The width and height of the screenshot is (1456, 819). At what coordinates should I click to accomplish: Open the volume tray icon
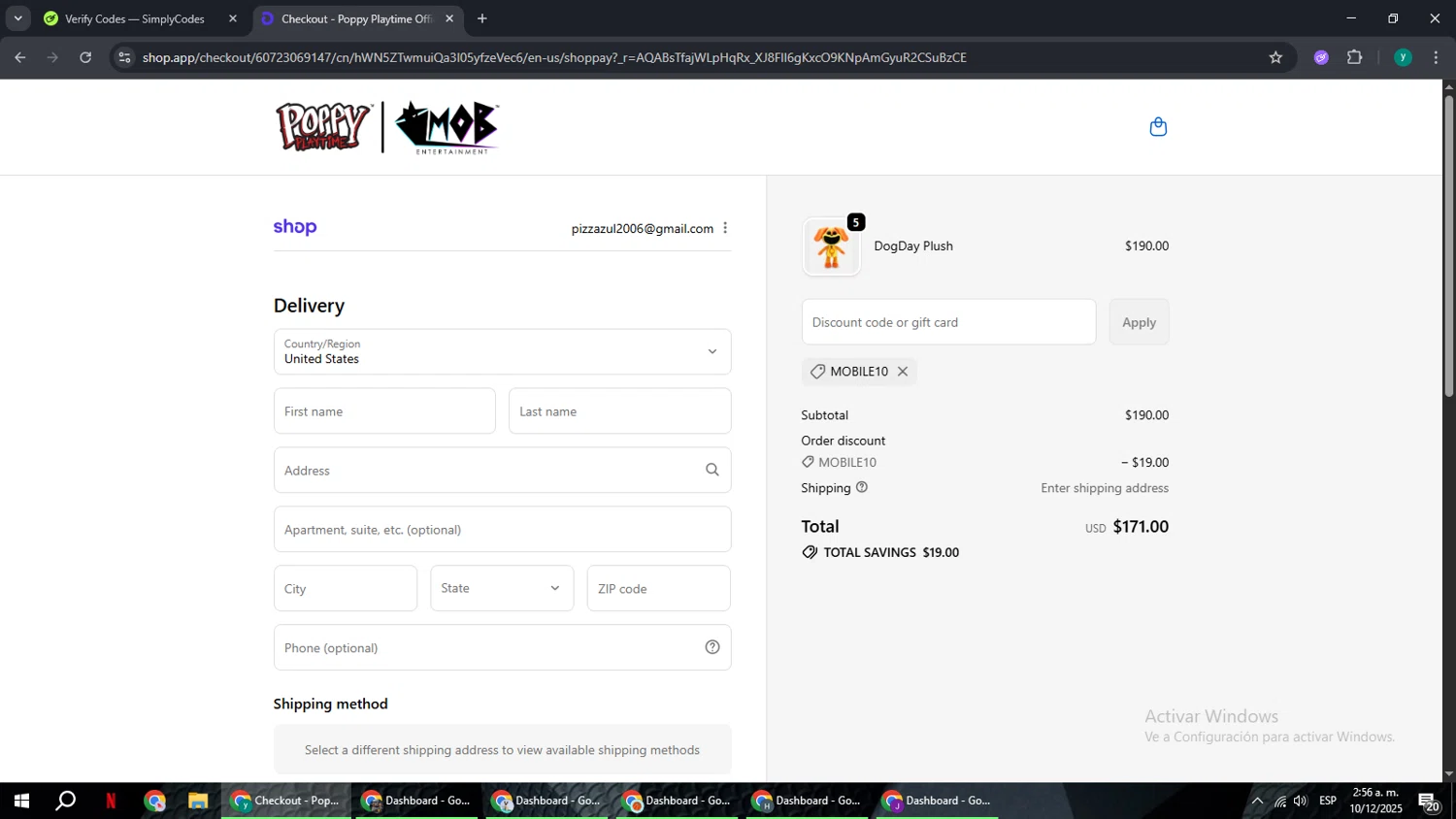click(1301, 801)
